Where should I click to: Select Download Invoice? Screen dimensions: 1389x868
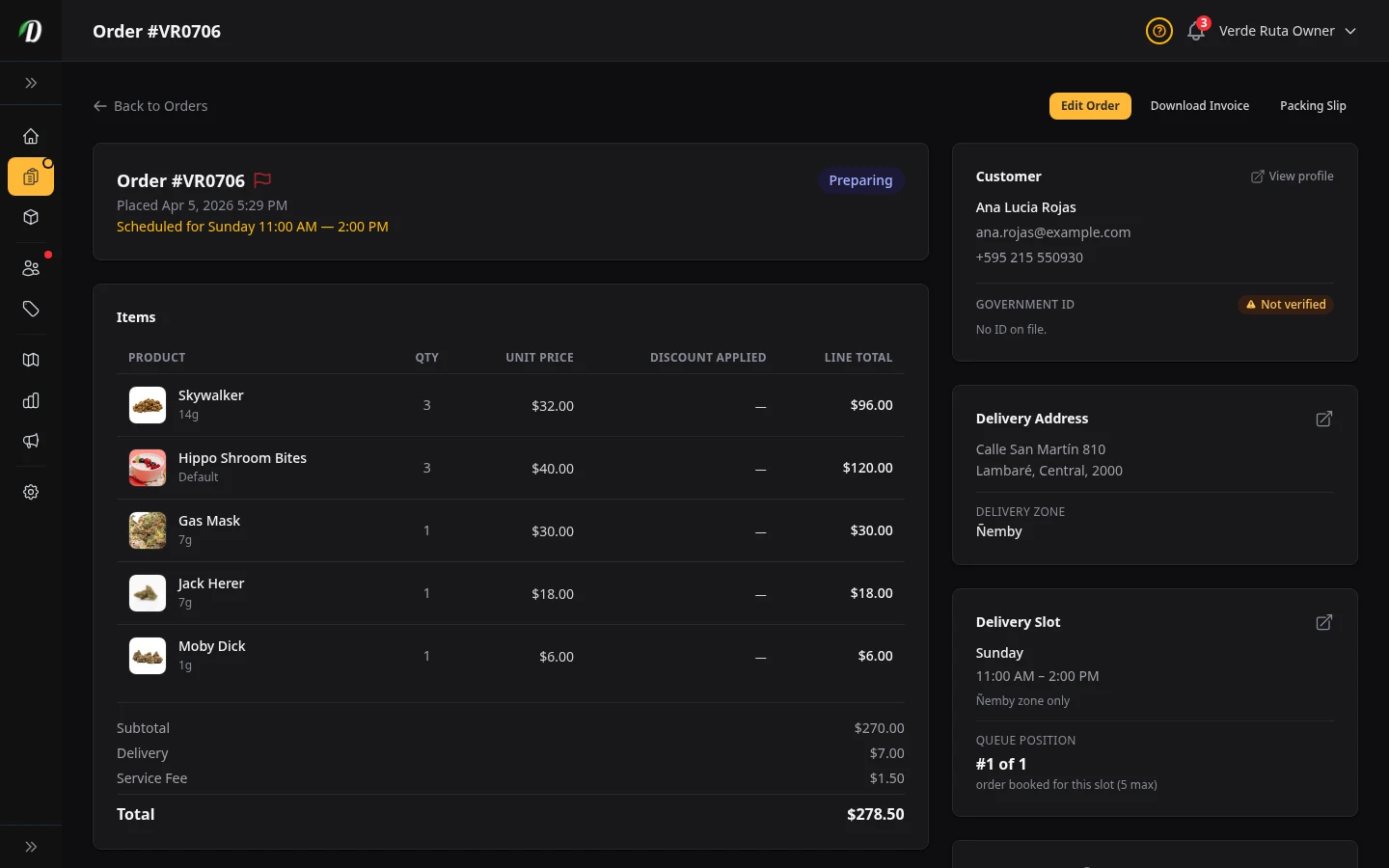(x=1200, y=106)
